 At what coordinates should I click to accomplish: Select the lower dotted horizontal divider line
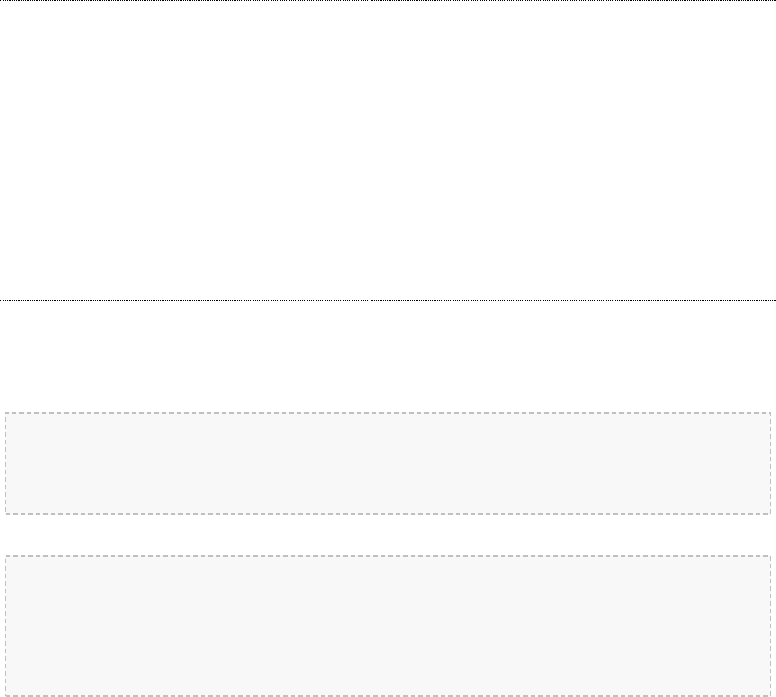click(x=388, y=300)
